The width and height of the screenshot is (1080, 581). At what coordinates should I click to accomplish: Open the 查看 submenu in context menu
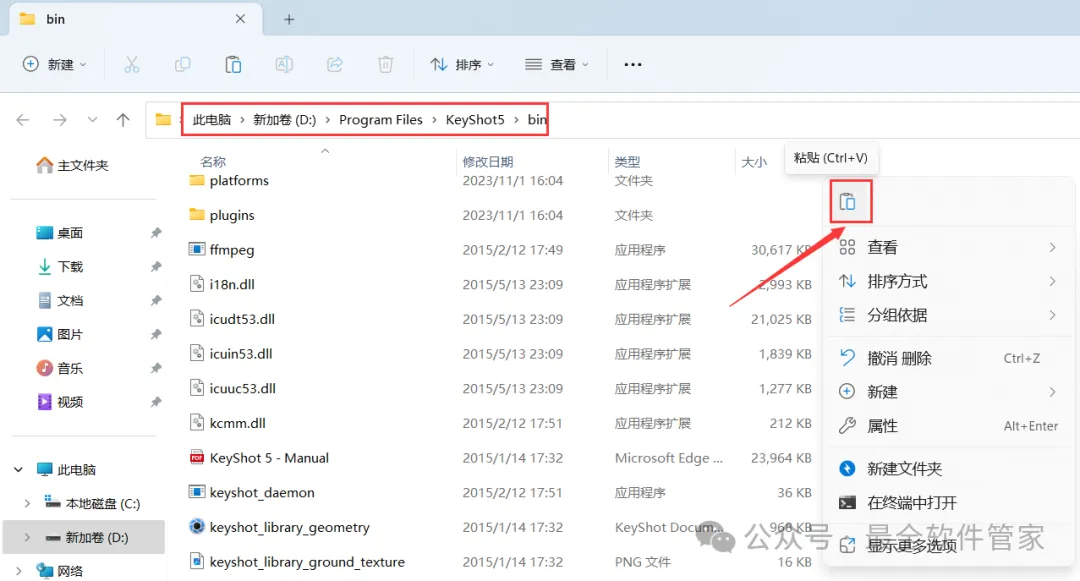coord(948,247)
